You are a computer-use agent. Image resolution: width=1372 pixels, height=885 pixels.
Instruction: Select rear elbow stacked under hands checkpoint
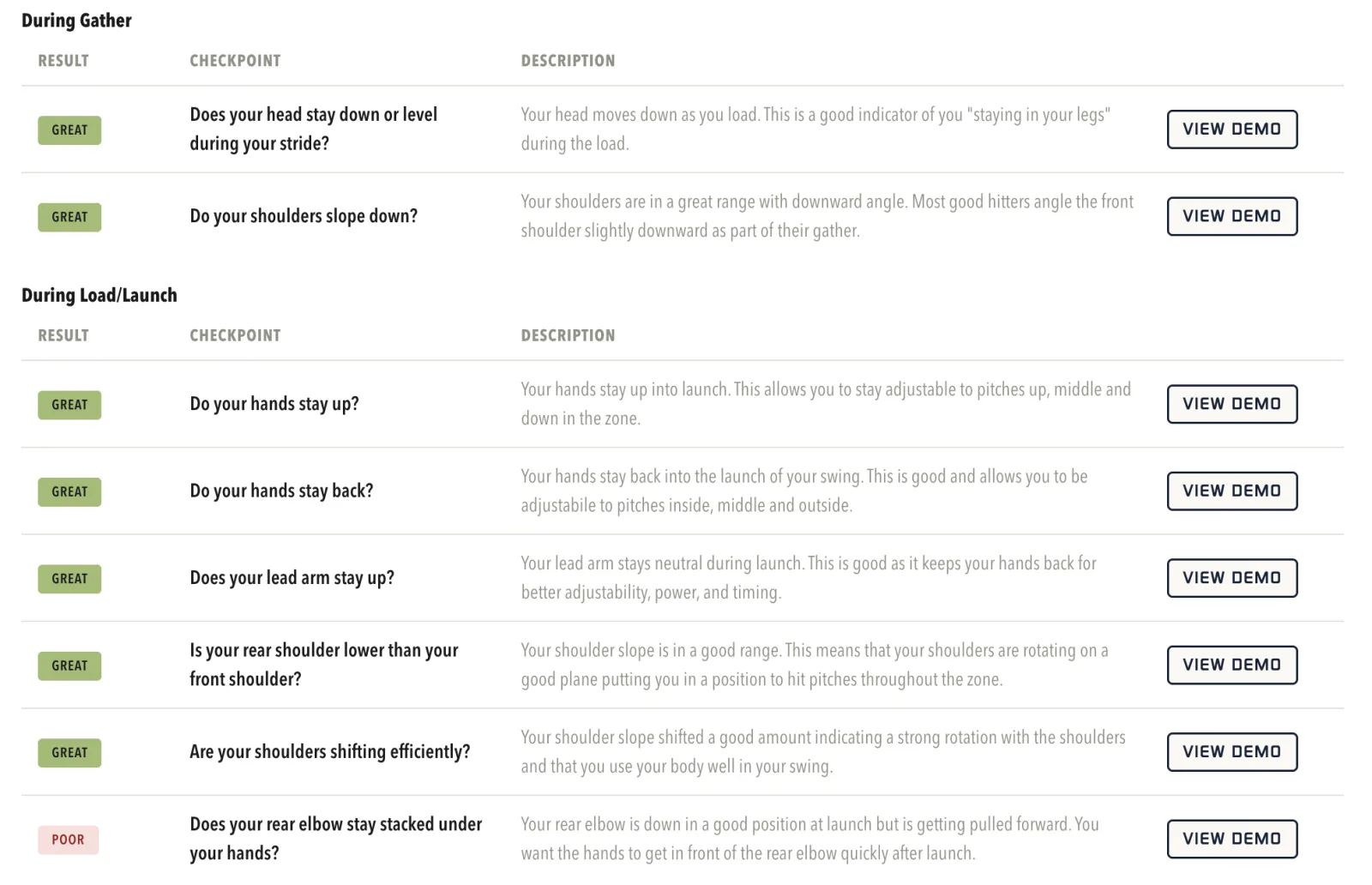[x=335, y=839]
